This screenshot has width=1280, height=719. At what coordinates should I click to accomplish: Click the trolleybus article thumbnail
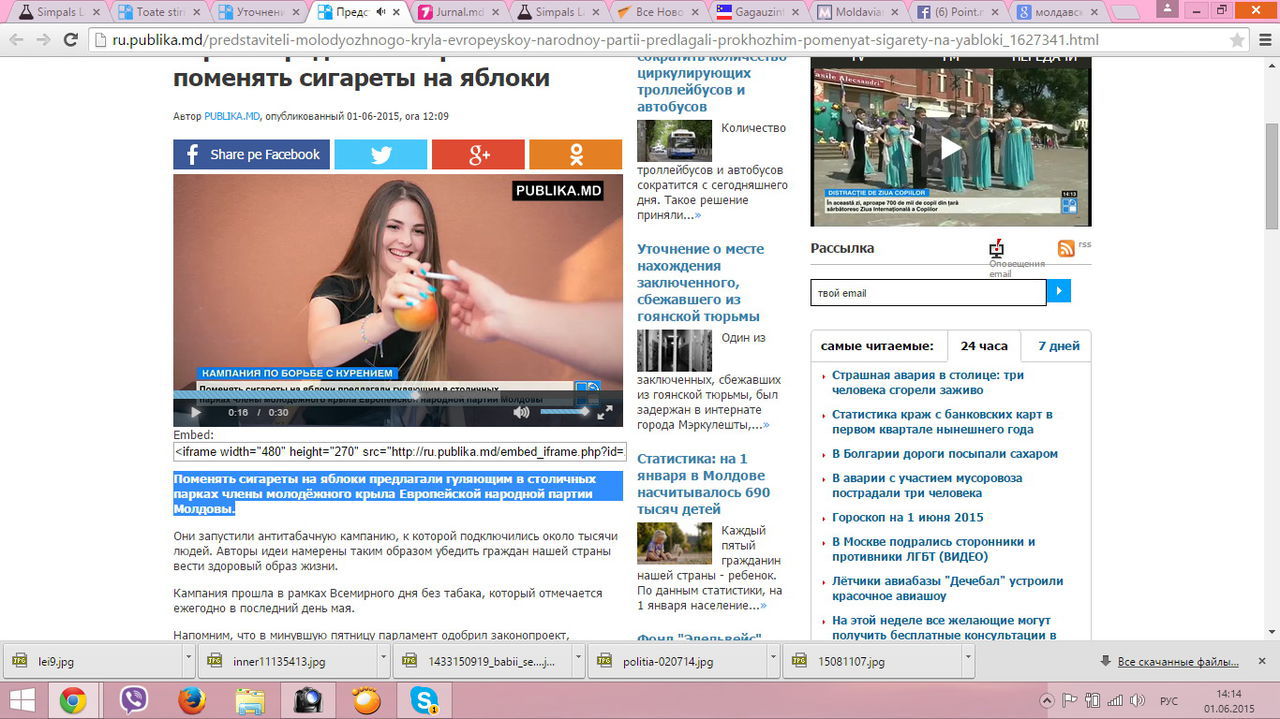click(674, 141)
